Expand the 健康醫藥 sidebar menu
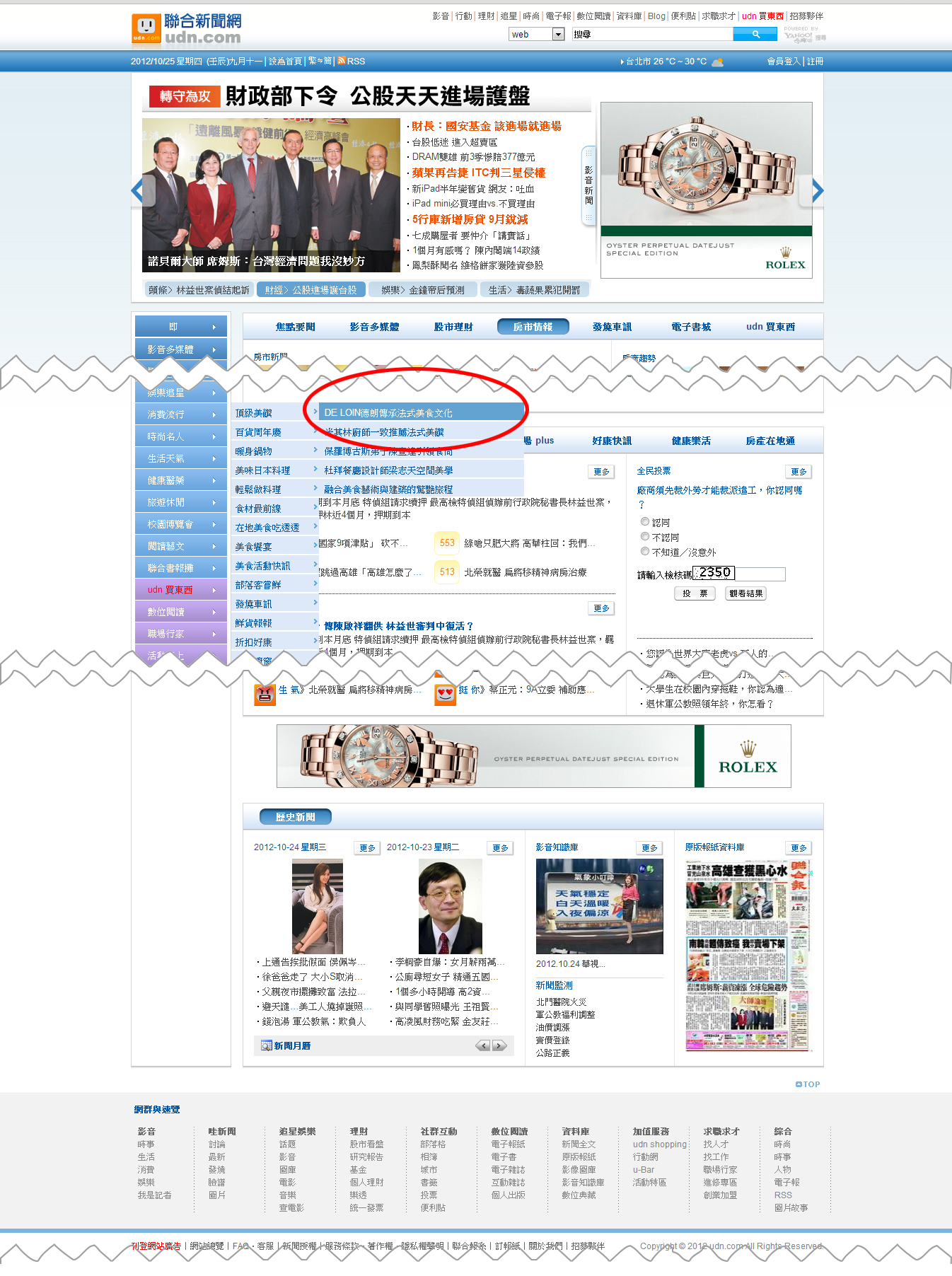Viewport: 952px width, 1276px height. [x=180, y=480]
